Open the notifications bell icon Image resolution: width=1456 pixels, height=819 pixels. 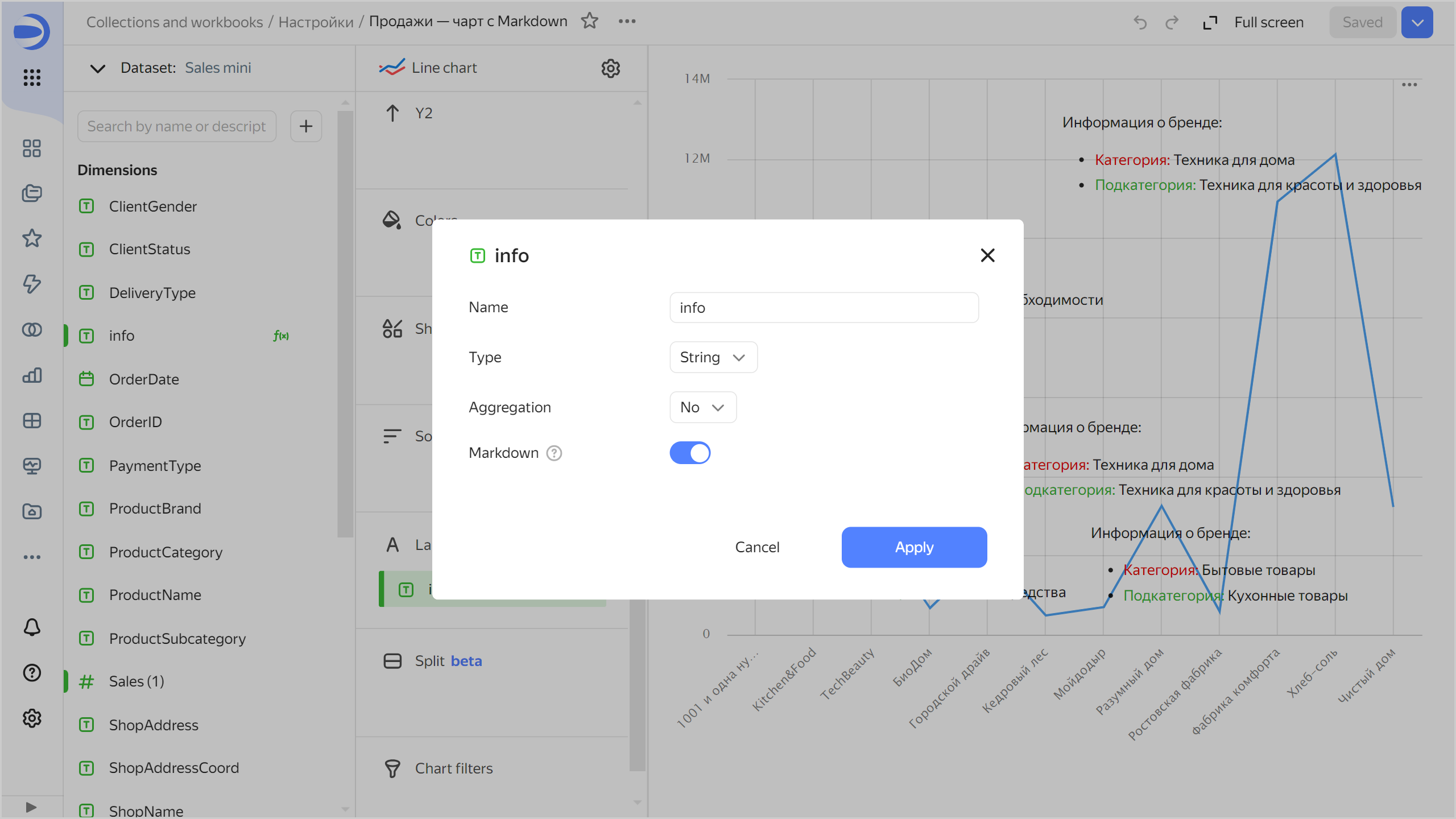tap(32, 627)
